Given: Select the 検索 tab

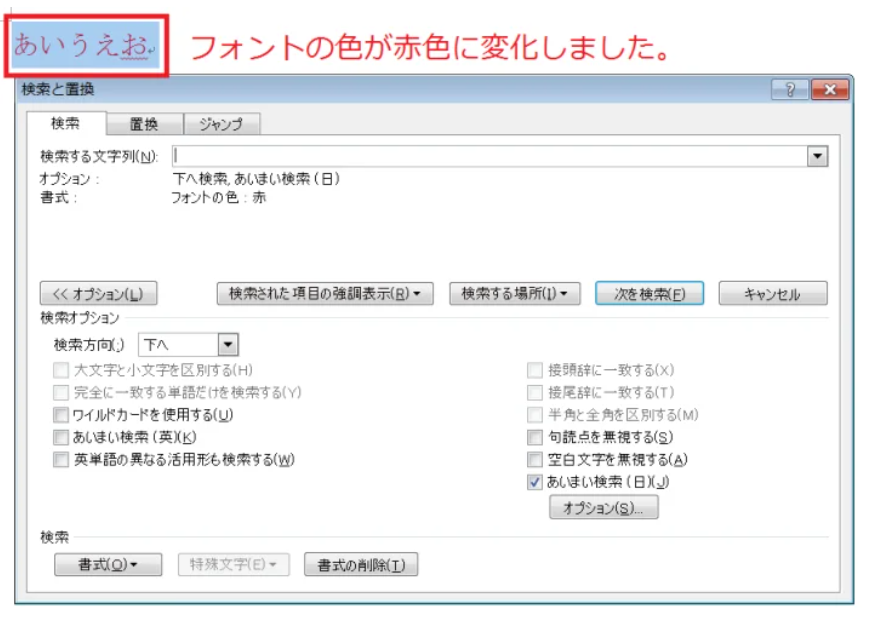Looking at the screenshot, I should click(x=65, y=124).
